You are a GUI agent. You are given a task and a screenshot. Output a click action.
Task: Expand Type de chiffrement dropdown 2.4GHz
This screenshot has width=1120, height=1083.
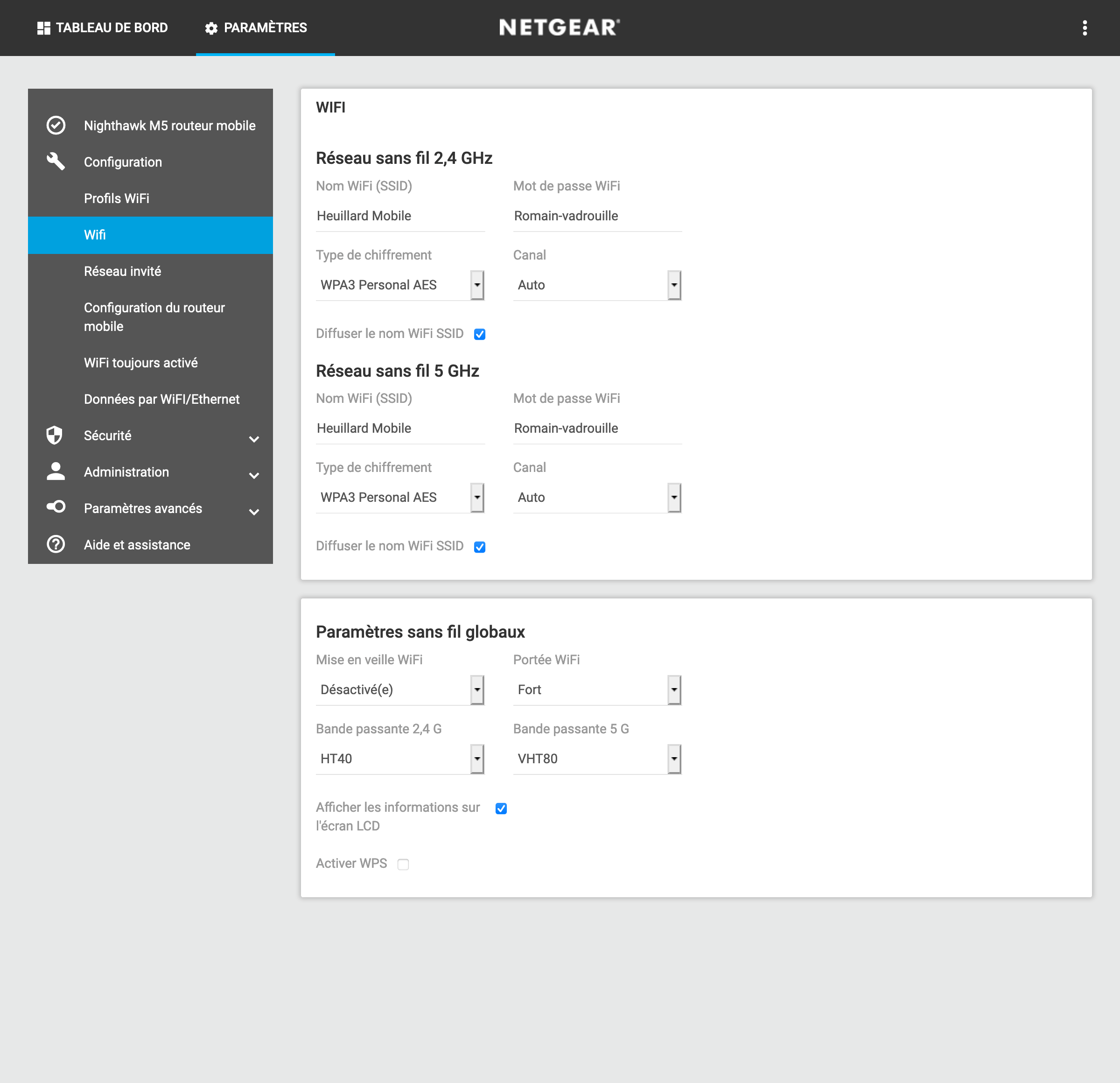point(477,285)
